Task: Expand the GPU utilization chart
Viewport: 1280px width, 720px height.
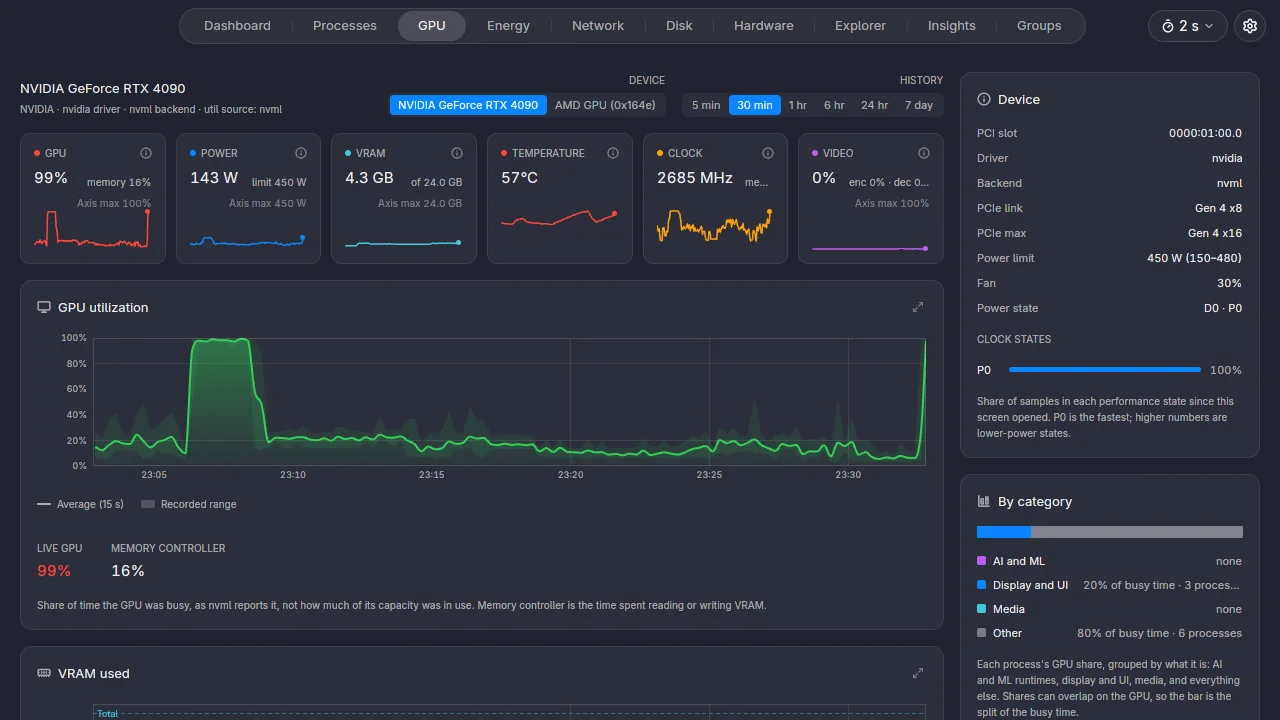Action: coord(918,307)
